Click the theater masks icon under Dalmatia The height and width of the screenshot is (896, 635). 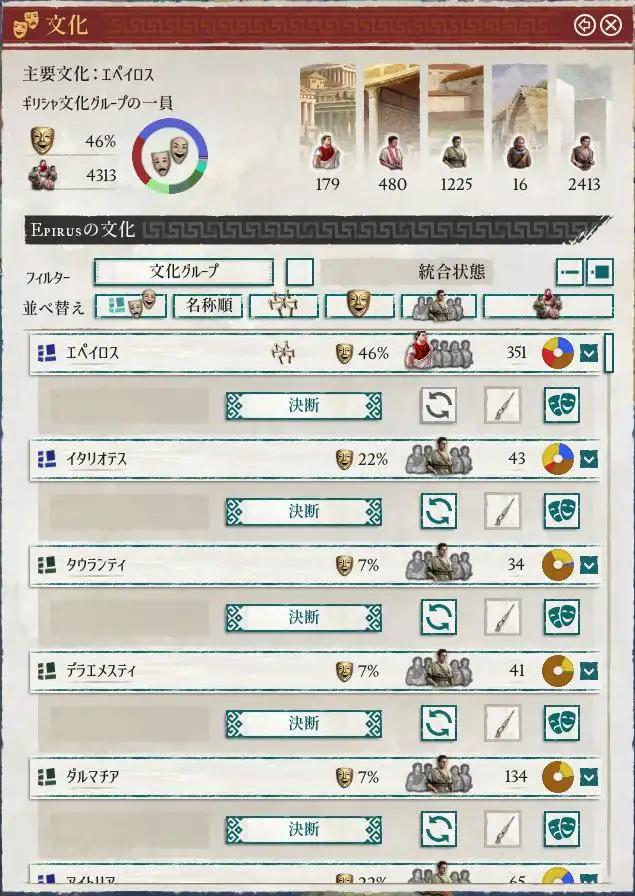pos(561,829)
